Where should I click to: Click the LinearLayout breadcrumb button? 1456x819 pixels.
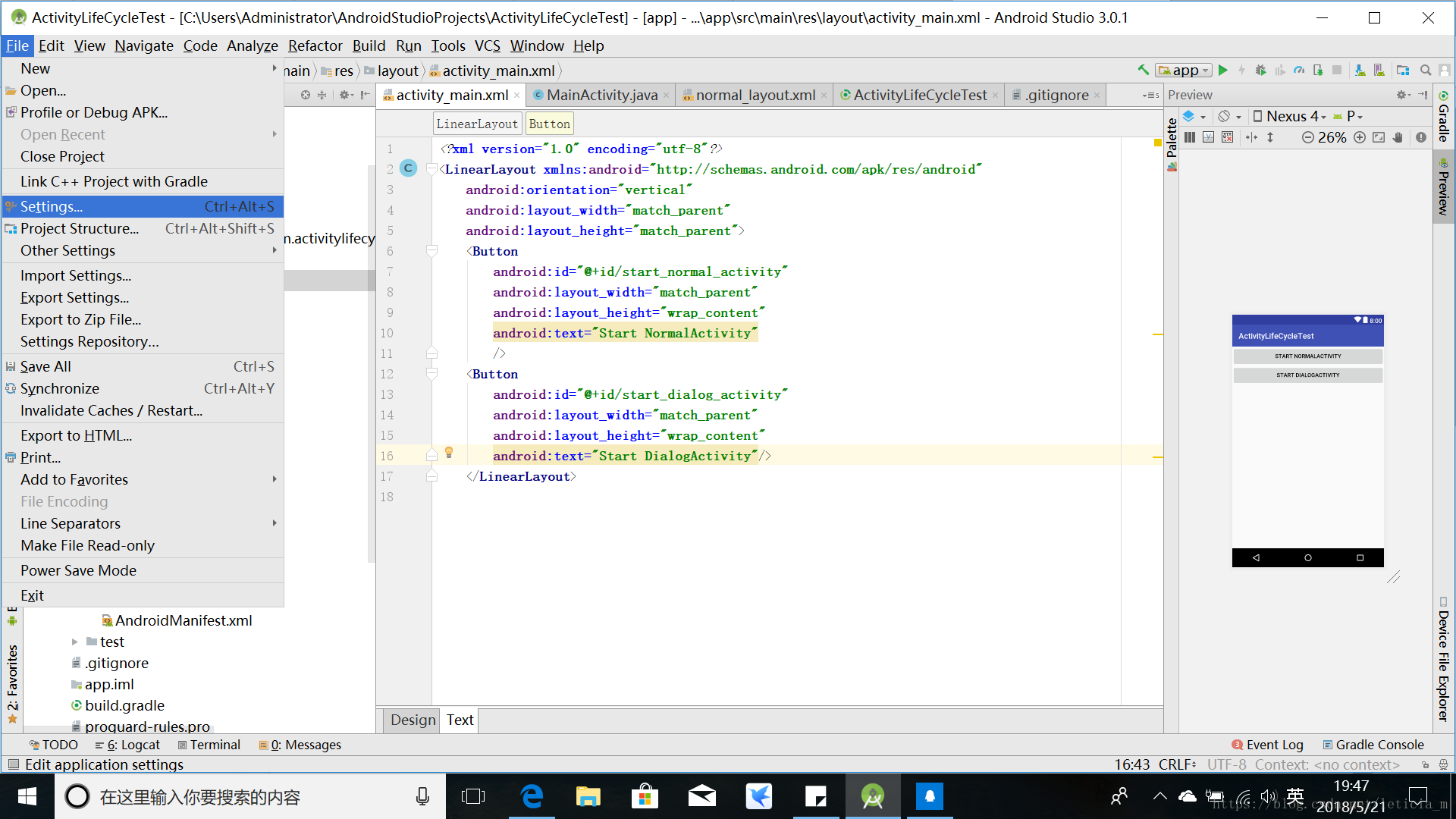pyautogui.click(x=477, y=124)
